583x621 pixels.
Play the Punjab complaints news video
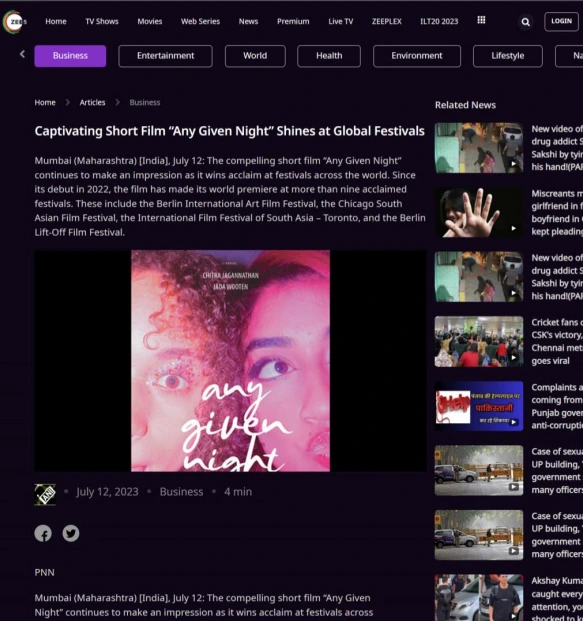(x=513, y=422)
